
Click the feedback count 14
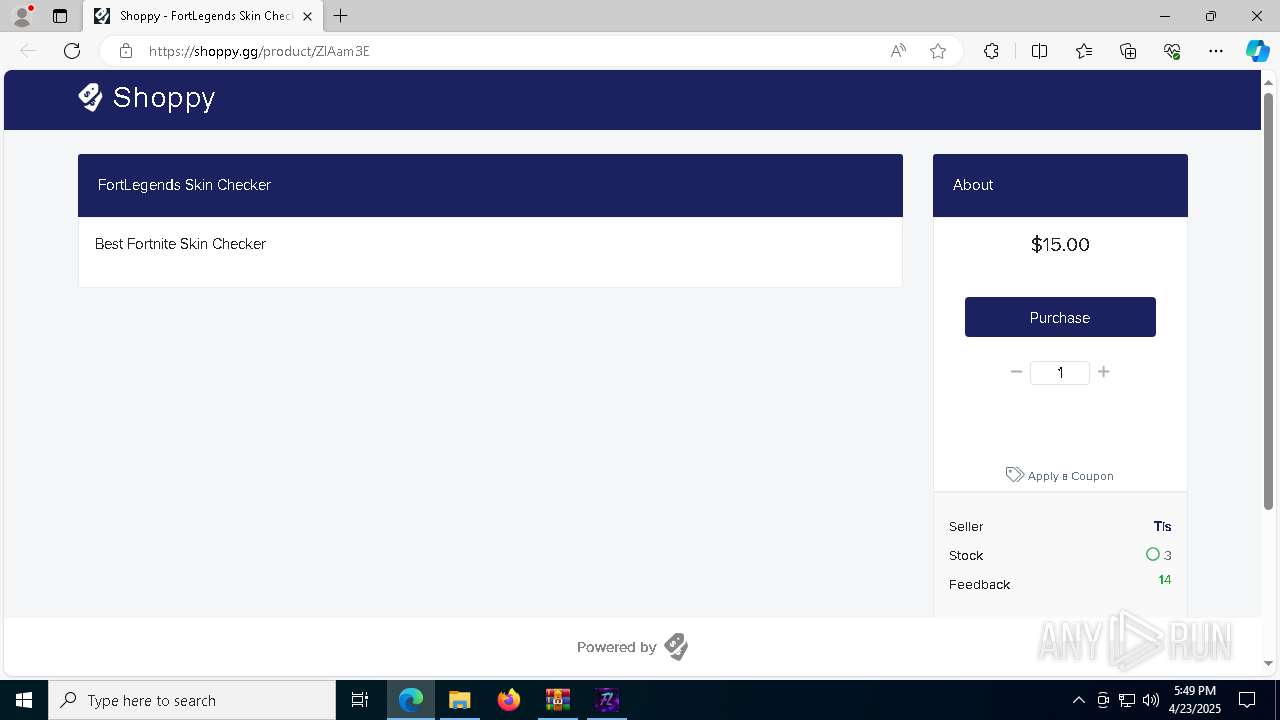click(x=1164, y=580)
